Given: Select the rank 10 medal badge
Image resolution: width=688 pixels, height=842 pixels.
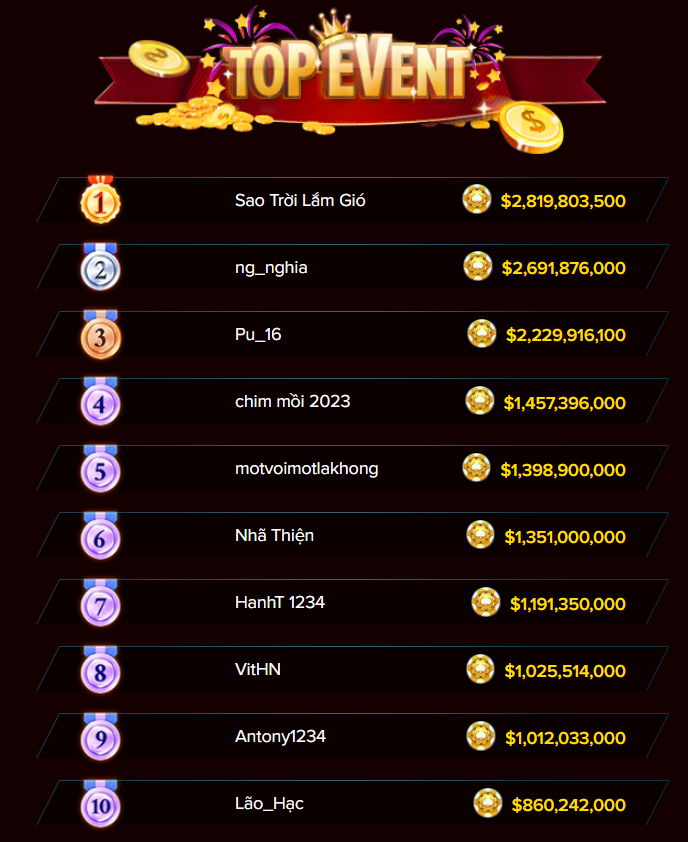Looking at the screenshot, I should (100, 804).
